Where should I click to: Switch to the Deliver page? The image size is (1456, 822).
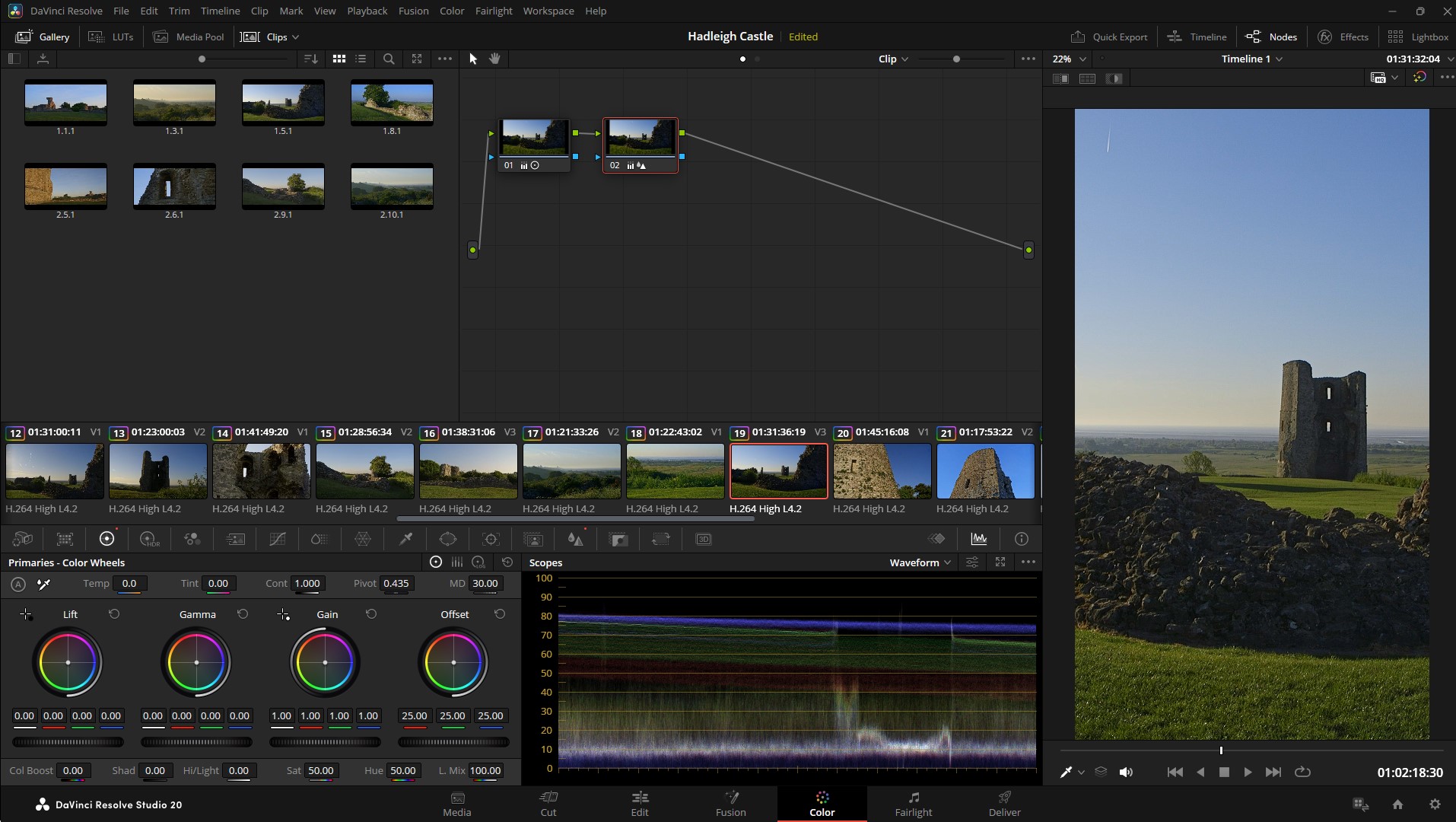point(1005,804)
